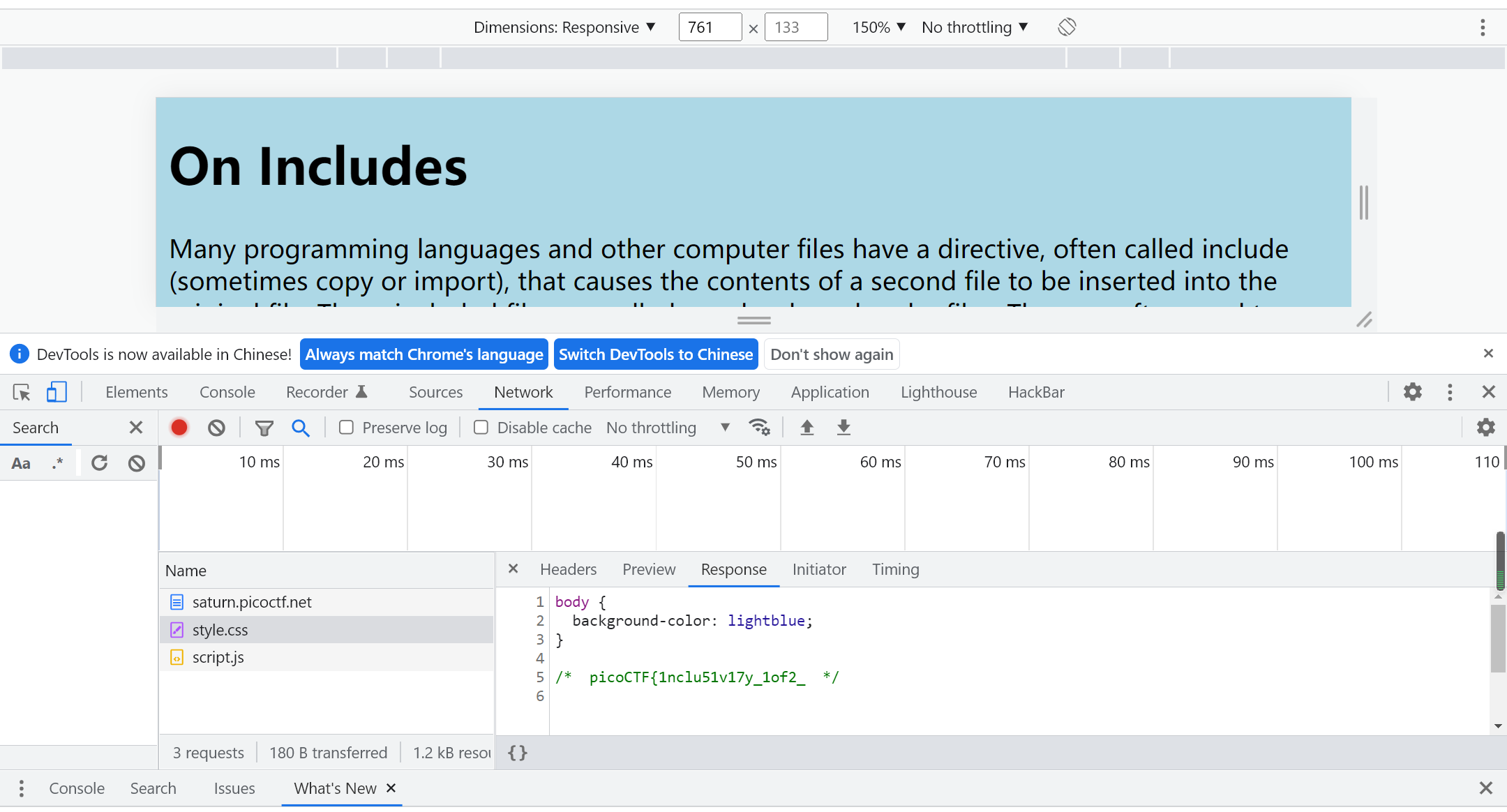Viewport: 1507px width, 812px height.
Task: Stop recording network log
Action: click(x=179, y=428)
